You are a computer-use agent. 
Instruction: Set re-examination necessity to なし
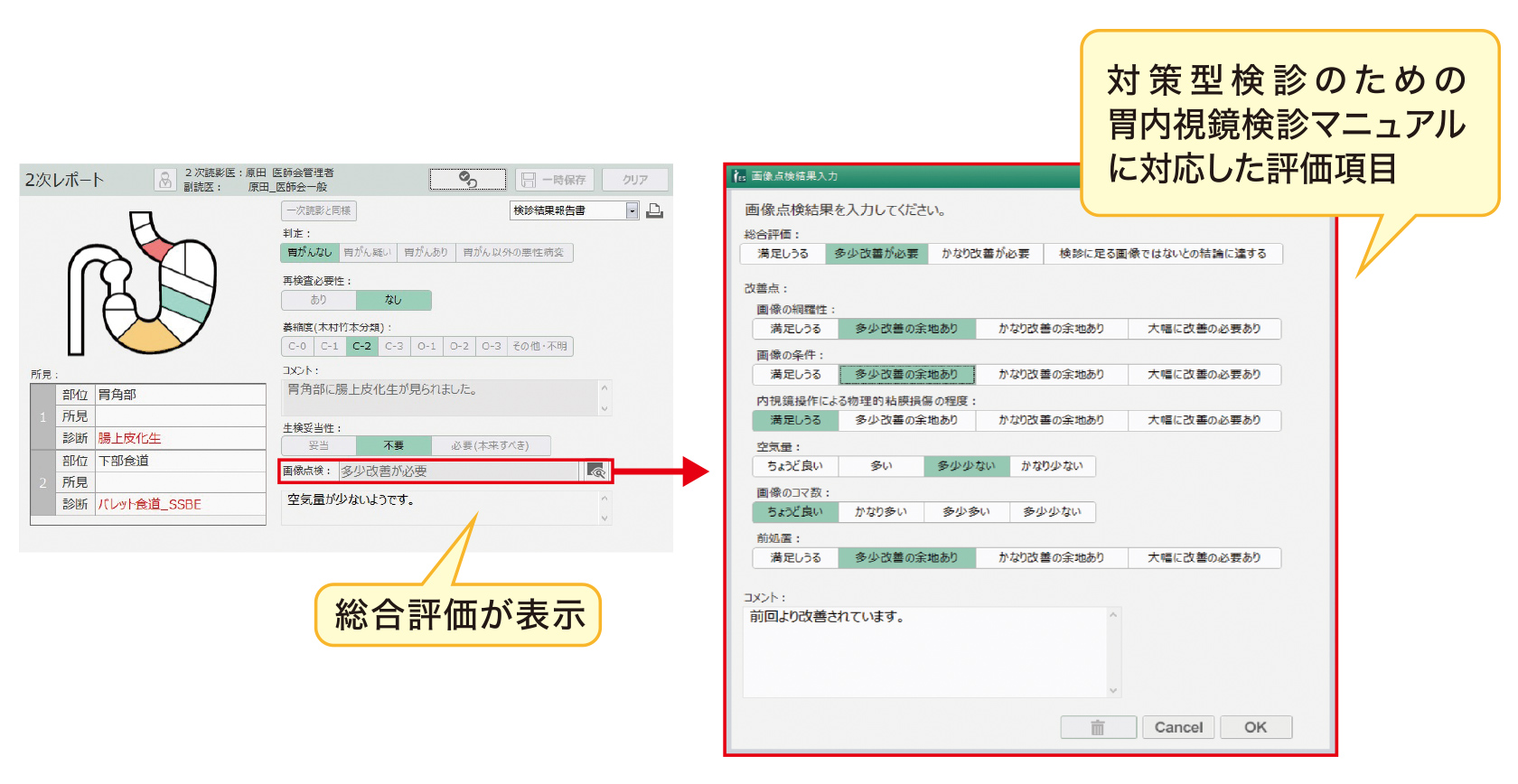[393, 300]
